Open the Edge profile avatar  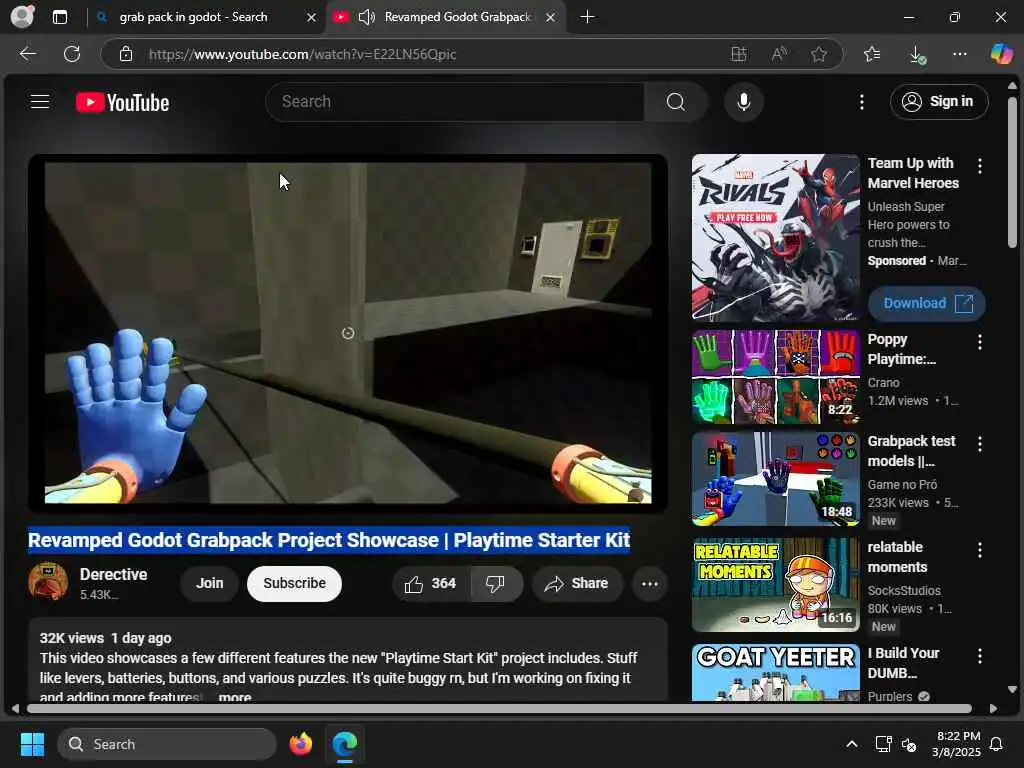coord(22,16)
